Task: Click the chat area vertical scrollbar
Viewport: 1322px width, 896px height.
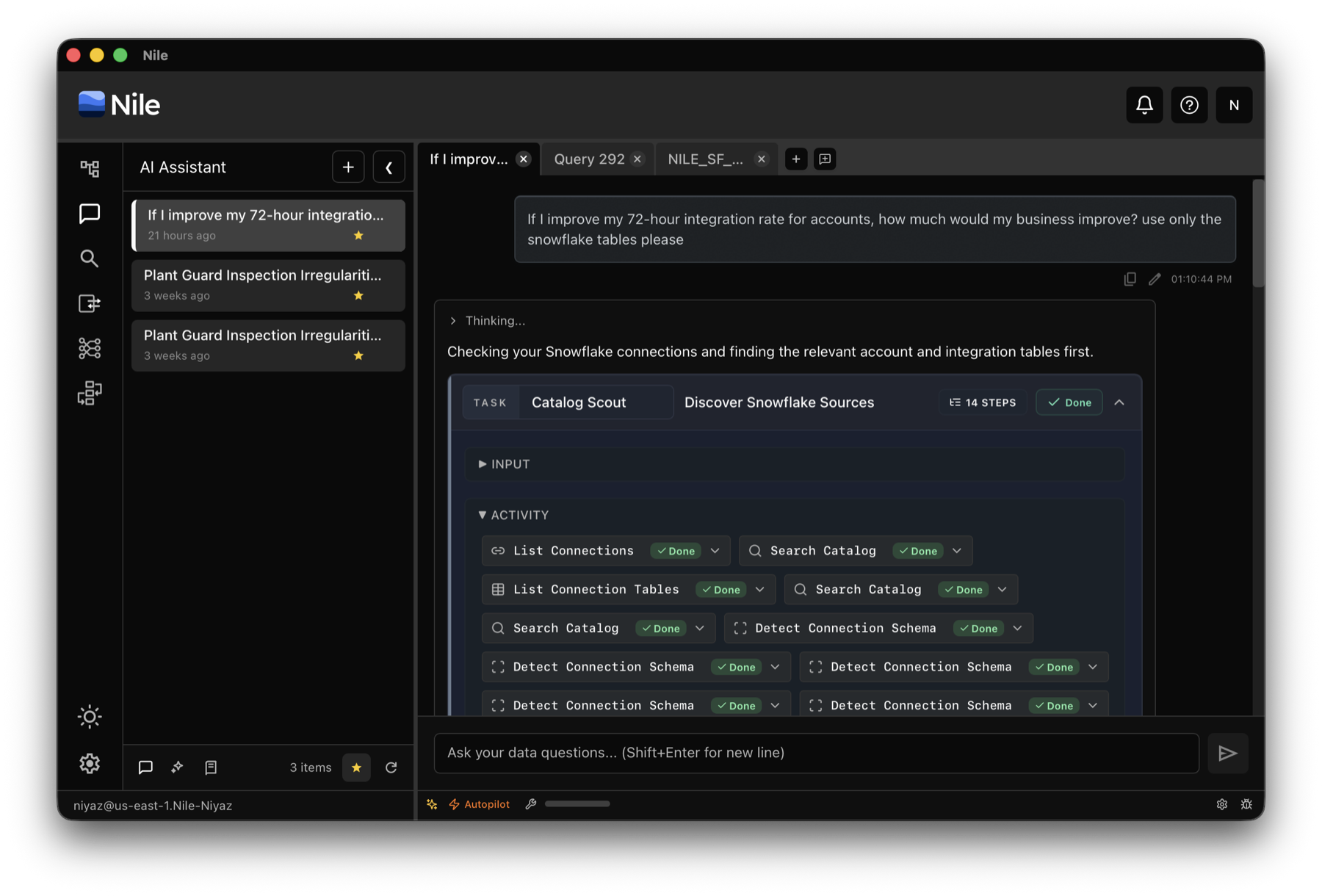Action: coord(1258,234)
